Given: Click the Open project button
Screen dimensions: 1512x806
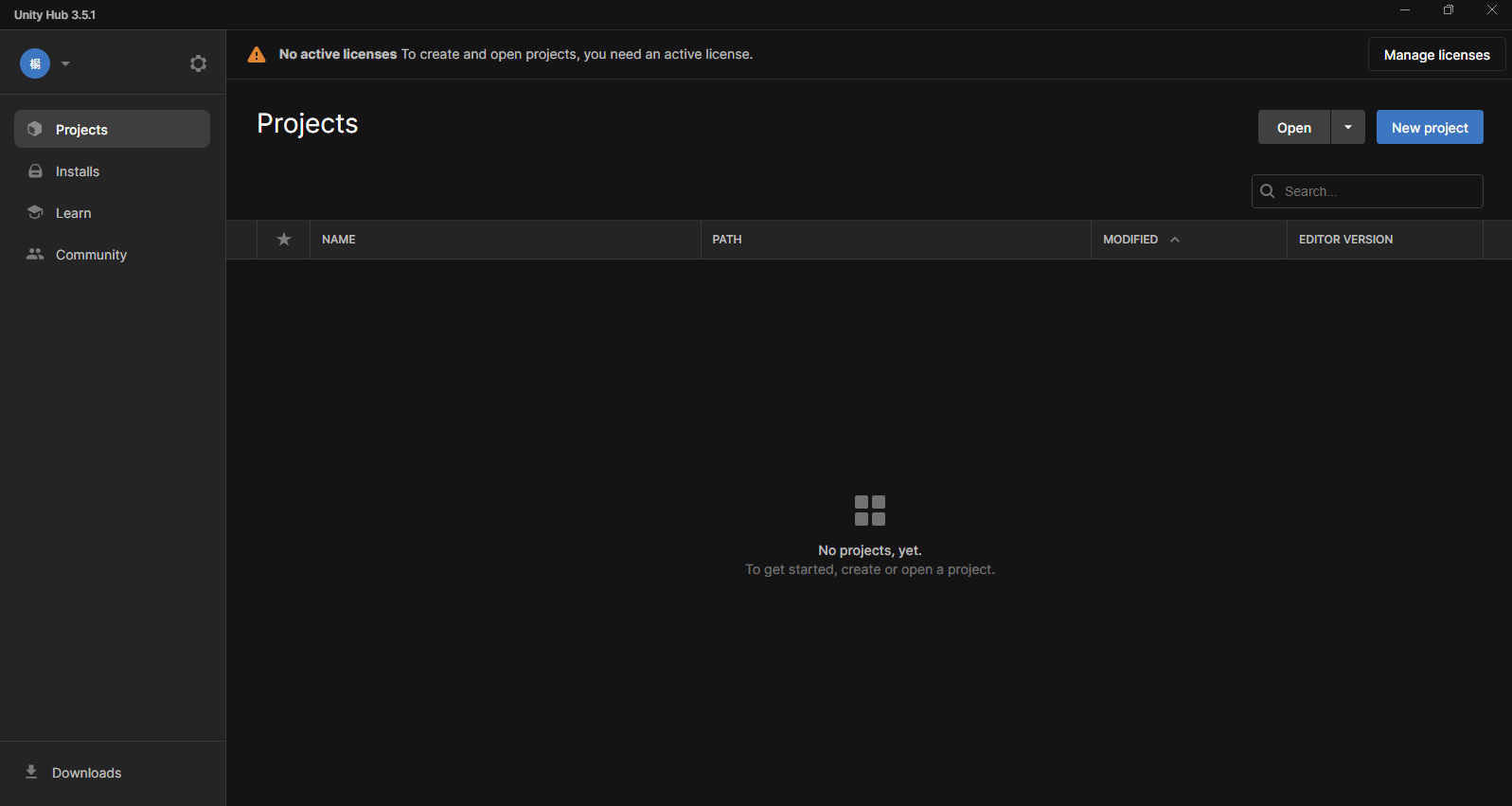Looking at the screenshot, I should tap(1293, 127).
